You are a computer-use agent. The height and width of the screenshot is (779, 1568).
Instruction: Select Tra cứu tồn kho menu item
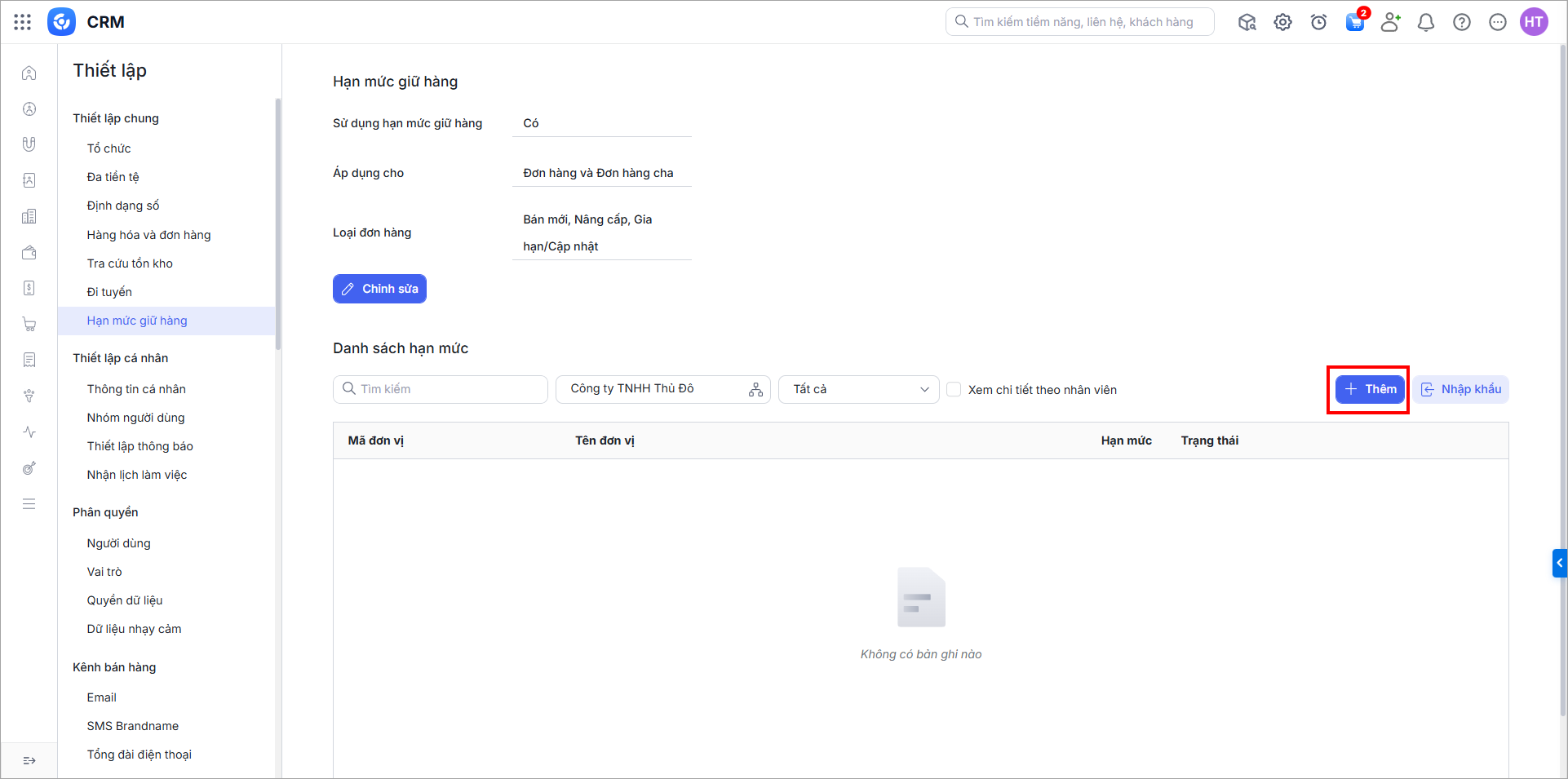pos(130,263)
